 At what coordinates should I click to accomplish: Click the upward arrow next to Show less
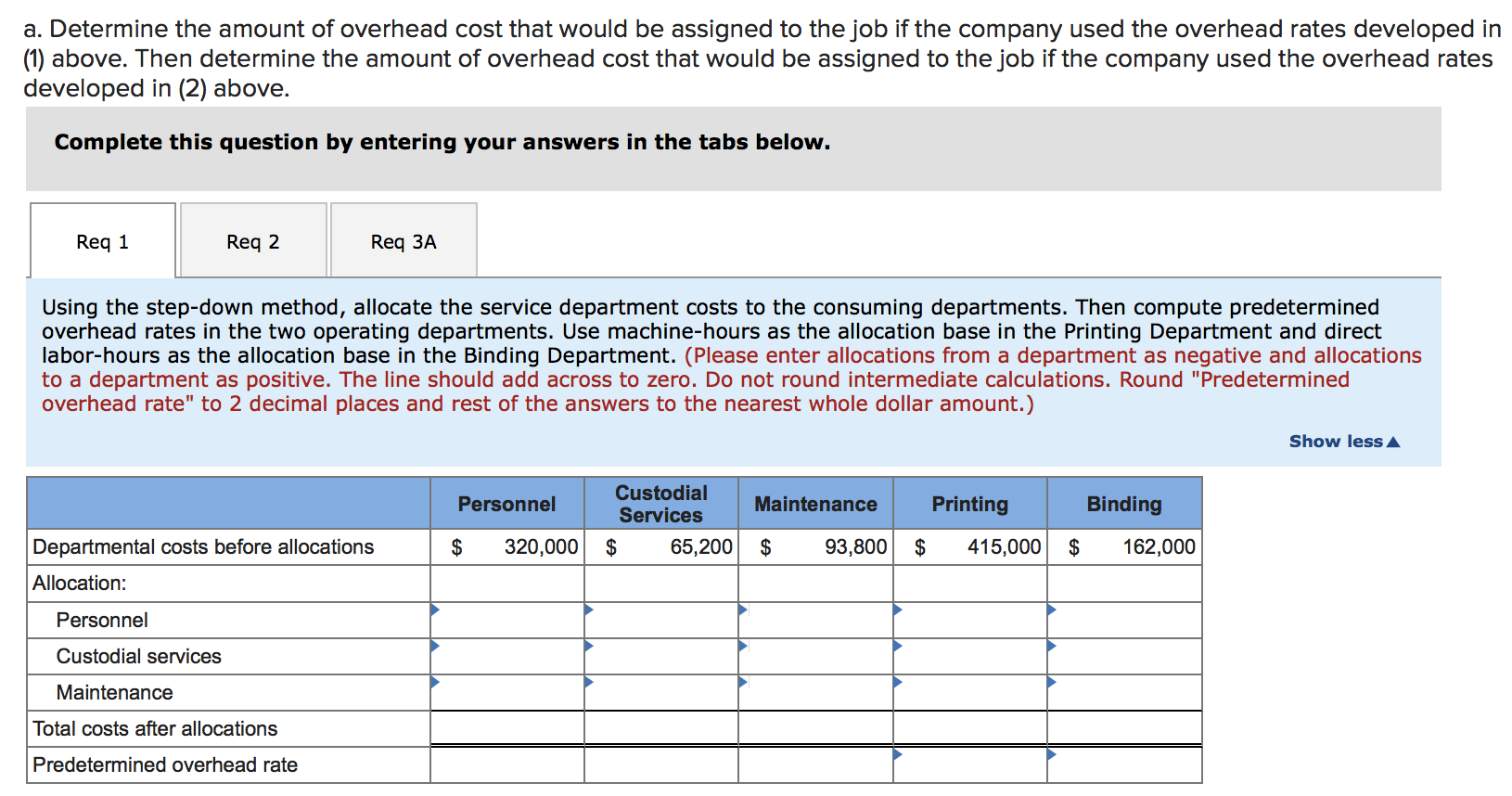pos(1394,441)
